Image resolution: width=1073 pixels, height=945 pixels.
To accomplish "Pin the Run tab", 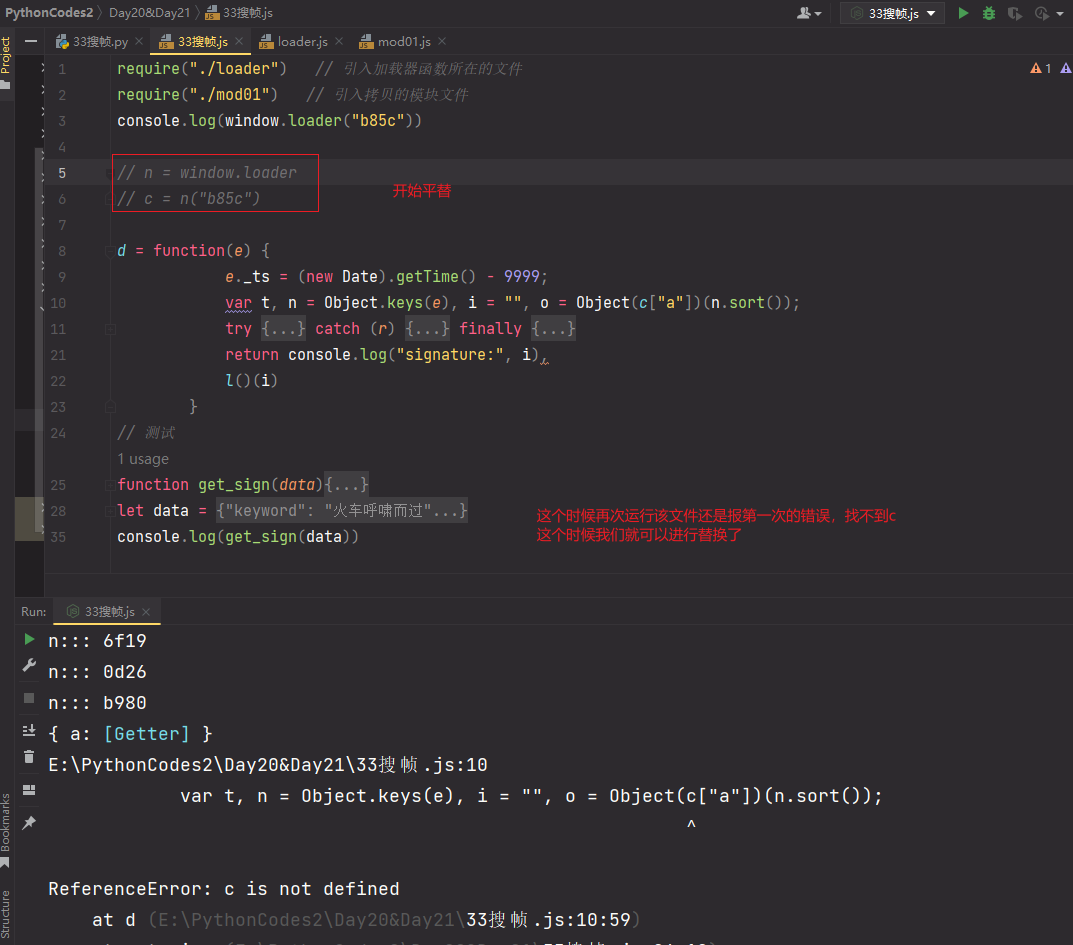I will point(29,823).
